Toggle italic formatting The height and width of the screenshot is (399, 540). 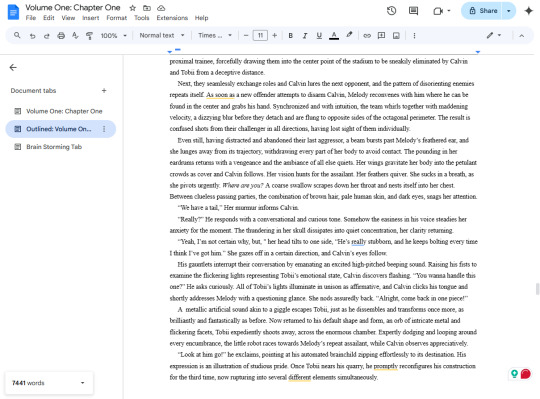[x=305, y=35]
